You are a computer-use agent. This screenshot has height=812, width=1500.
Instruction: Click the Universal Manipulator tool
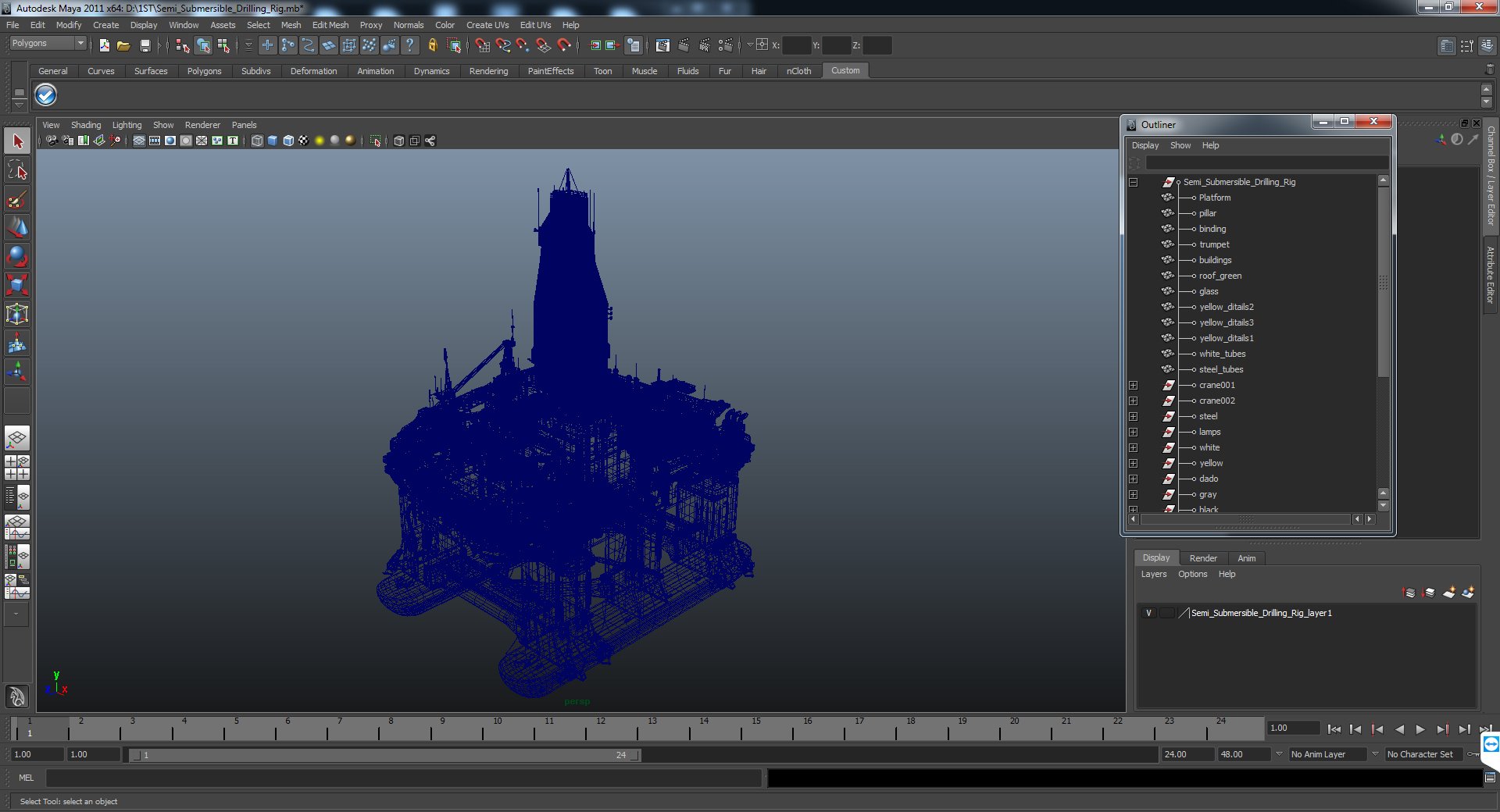click(17, 315)
